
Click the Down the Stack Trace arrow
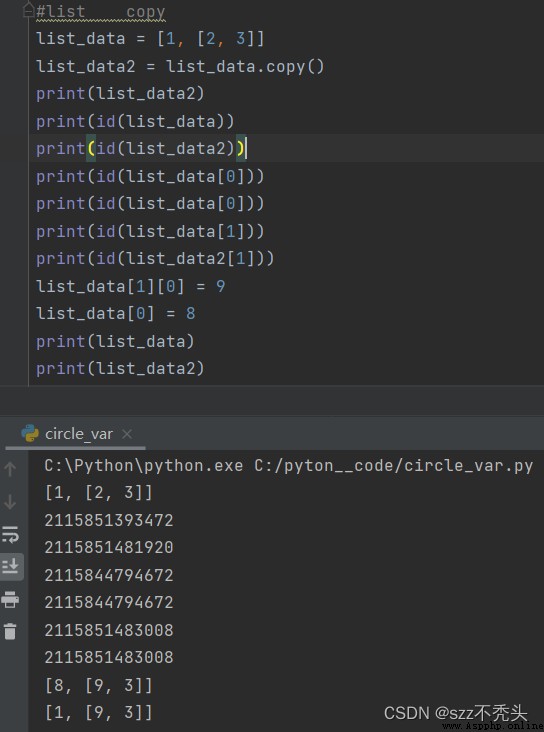point(10,502)
